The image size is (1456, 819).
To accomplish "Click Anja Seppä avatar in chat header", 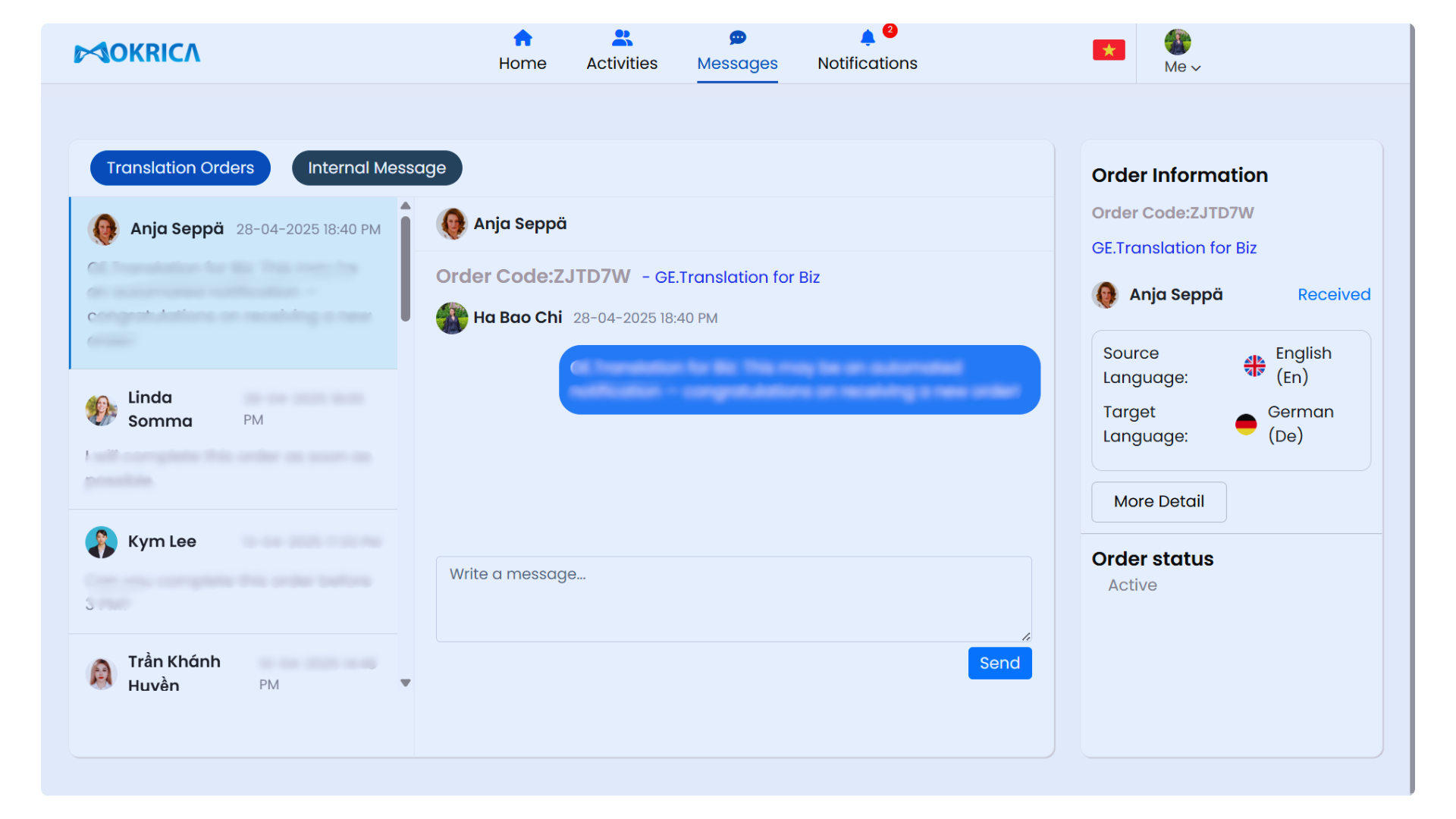I will (452, 224).
